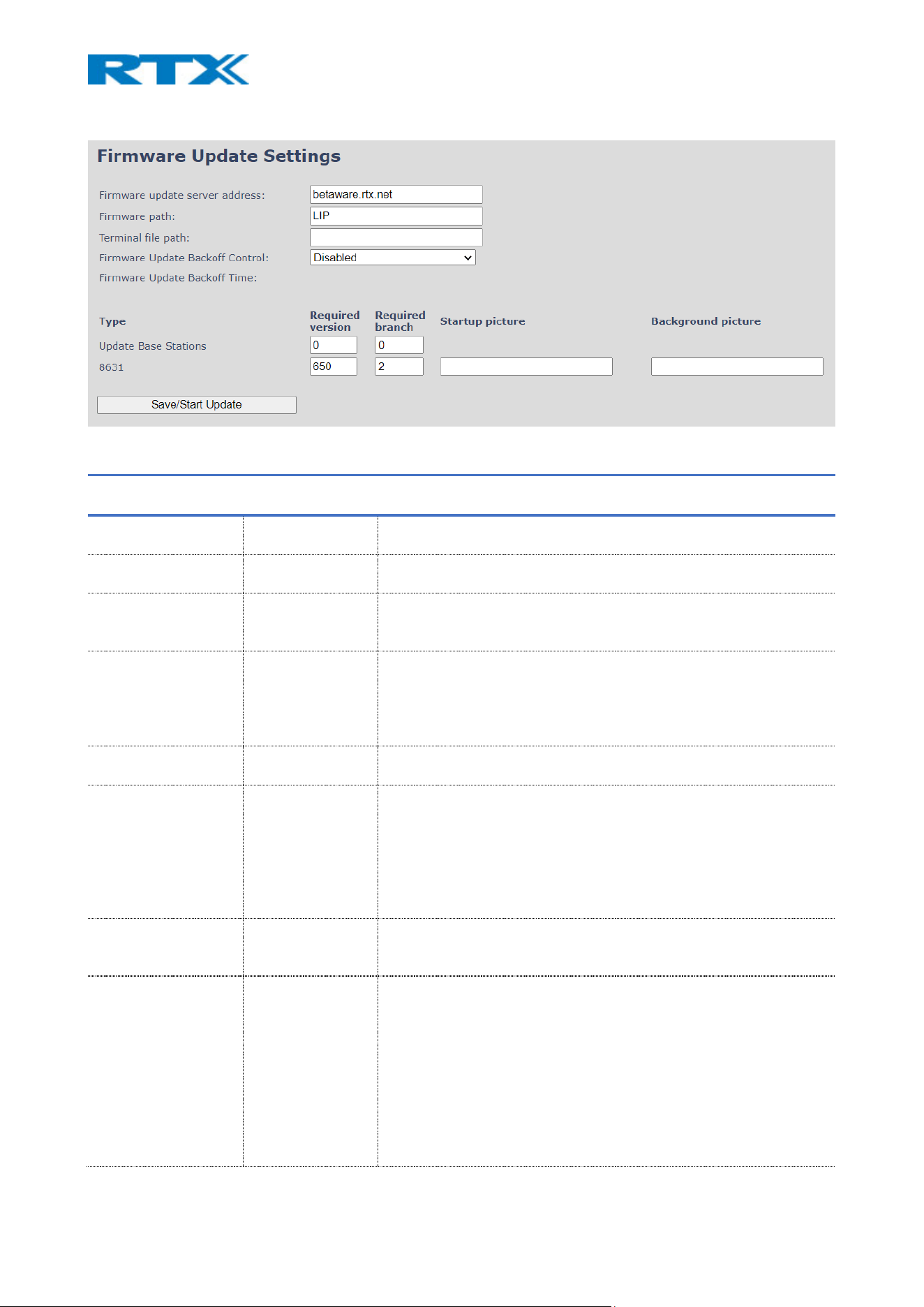Click the Firmware Update Backoff Control label
The image size is (924, 1307).
point(184,258)
